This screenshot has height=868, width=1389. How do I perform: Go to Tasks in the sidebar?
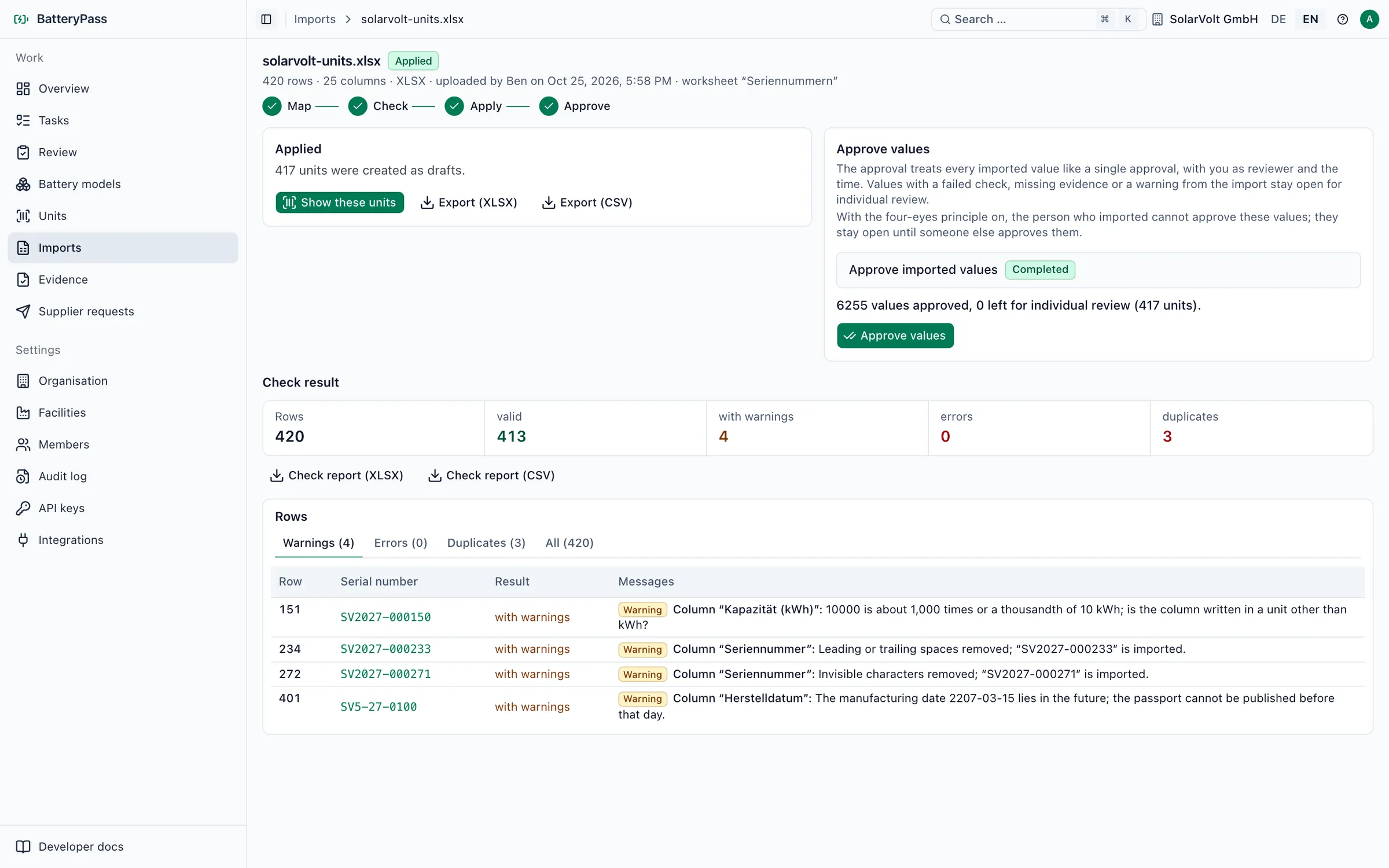point(123,120)
